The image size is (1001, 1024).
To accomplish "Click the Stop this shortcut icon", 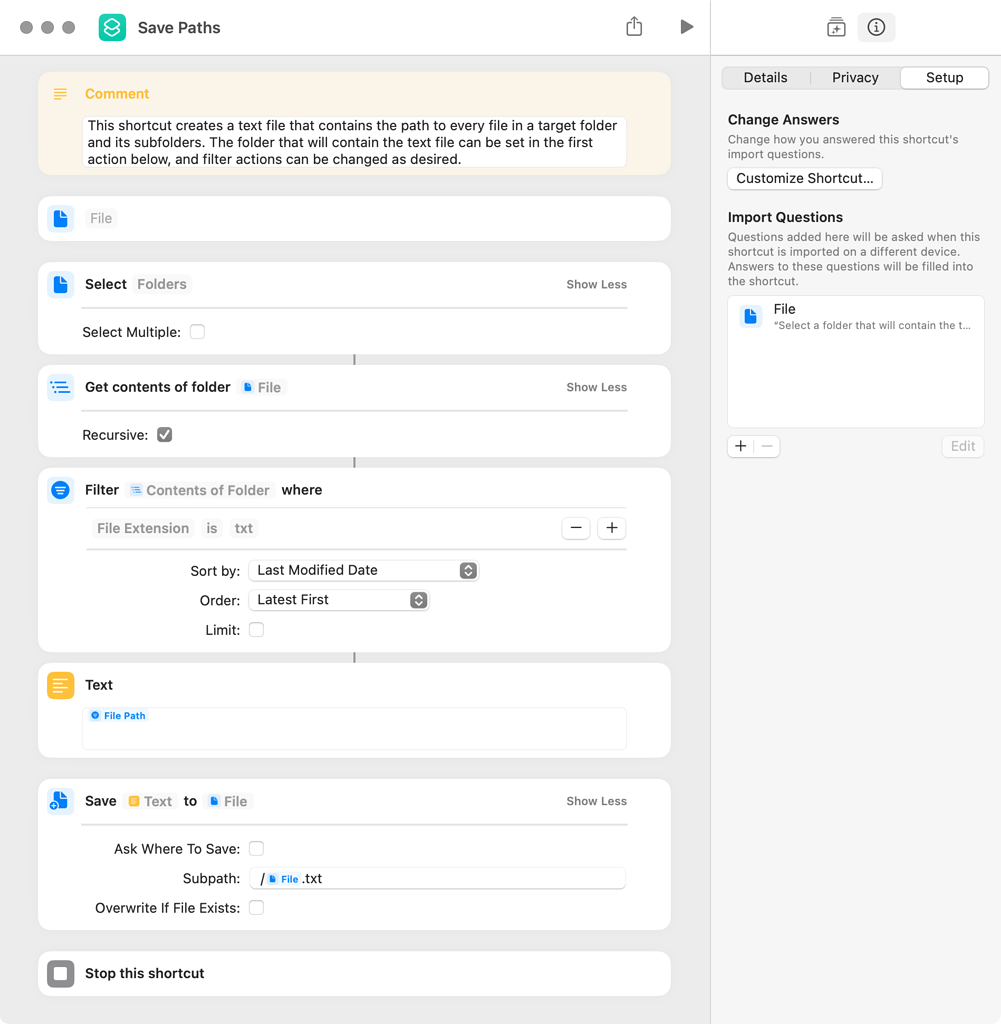I will pos(61,973).
